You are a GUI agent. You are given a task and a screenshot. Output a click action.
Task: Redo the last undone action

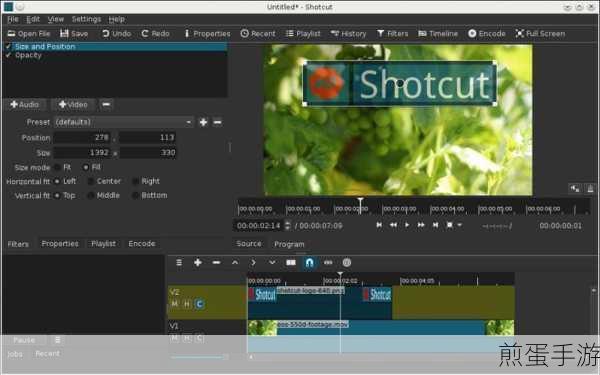[155, 34]
